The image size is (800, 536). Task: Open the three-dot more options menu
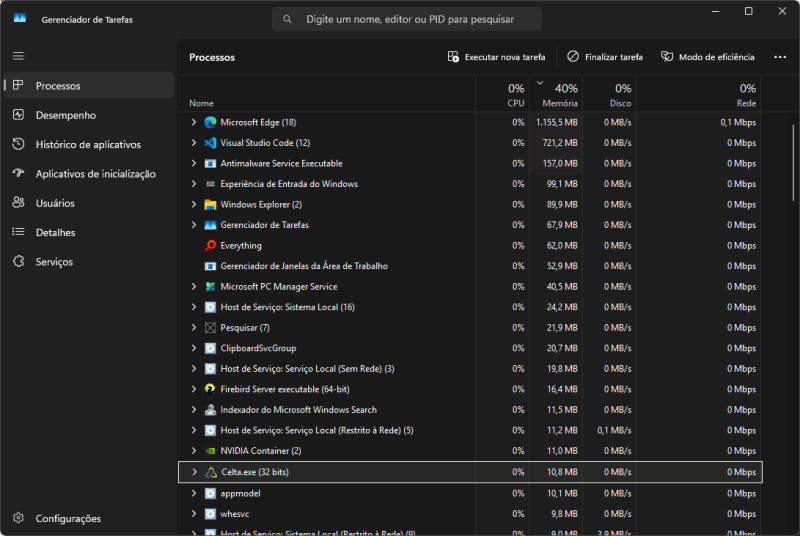(780, 57)
